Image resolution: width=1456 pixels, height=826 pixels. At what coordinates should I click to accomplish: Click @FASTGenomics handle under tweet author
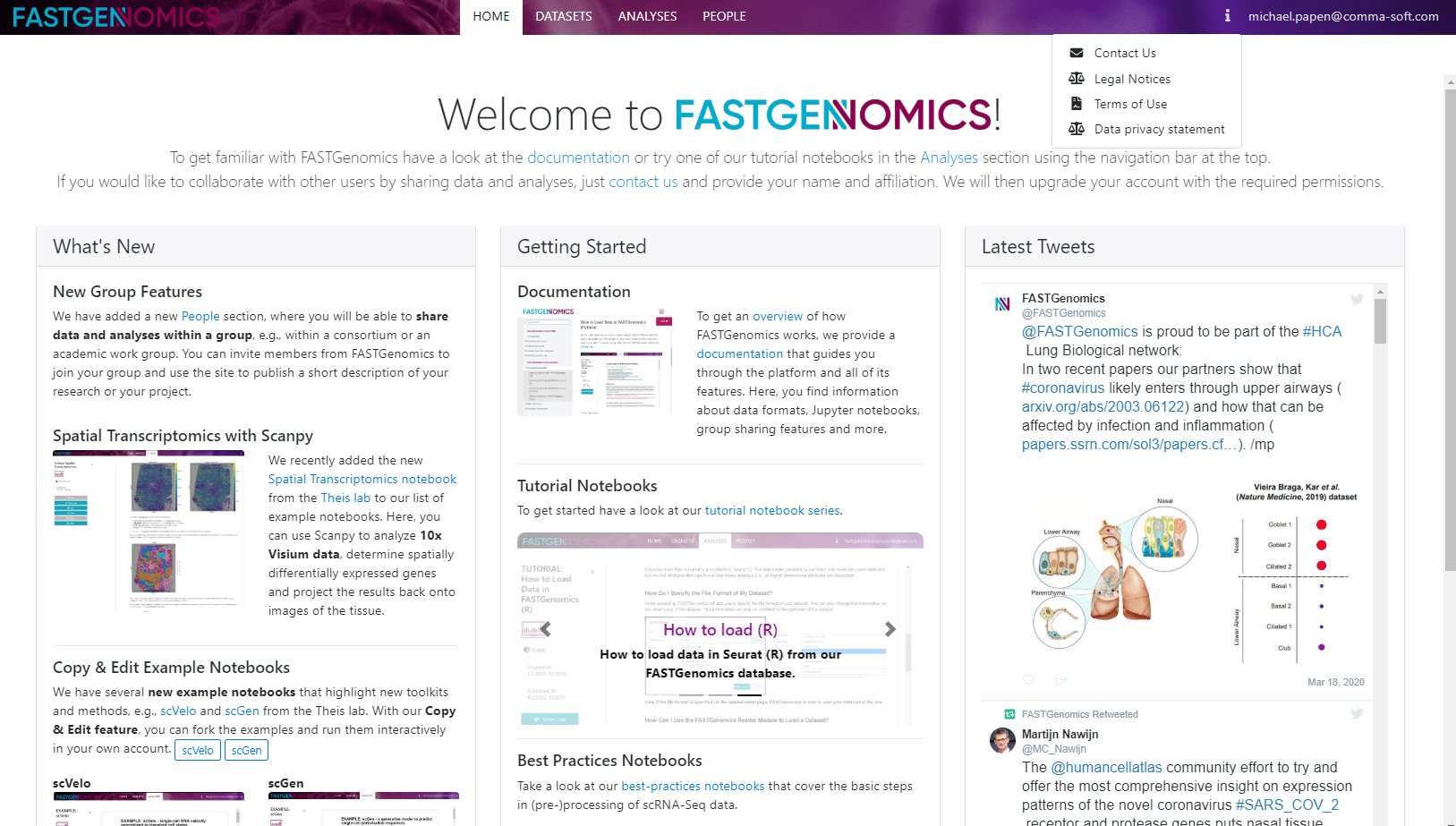point(1063,313)
